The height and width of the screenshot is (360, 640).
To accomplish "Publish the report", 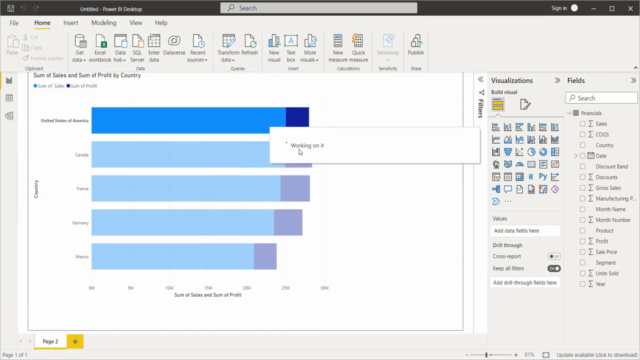I will point(416,45).
